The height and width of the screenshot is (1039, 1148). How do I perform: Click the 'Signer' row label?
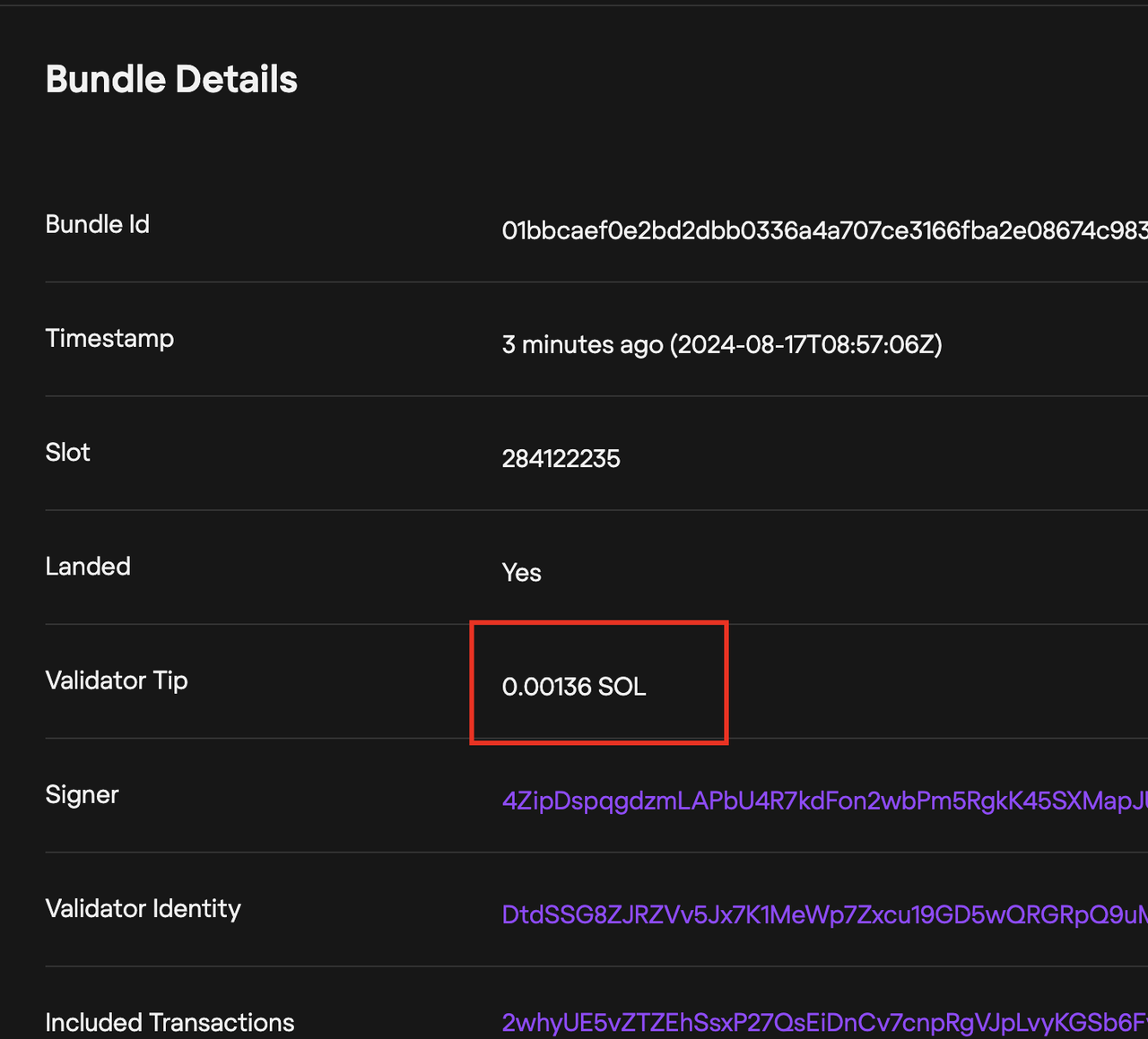[x=82, y=794]
